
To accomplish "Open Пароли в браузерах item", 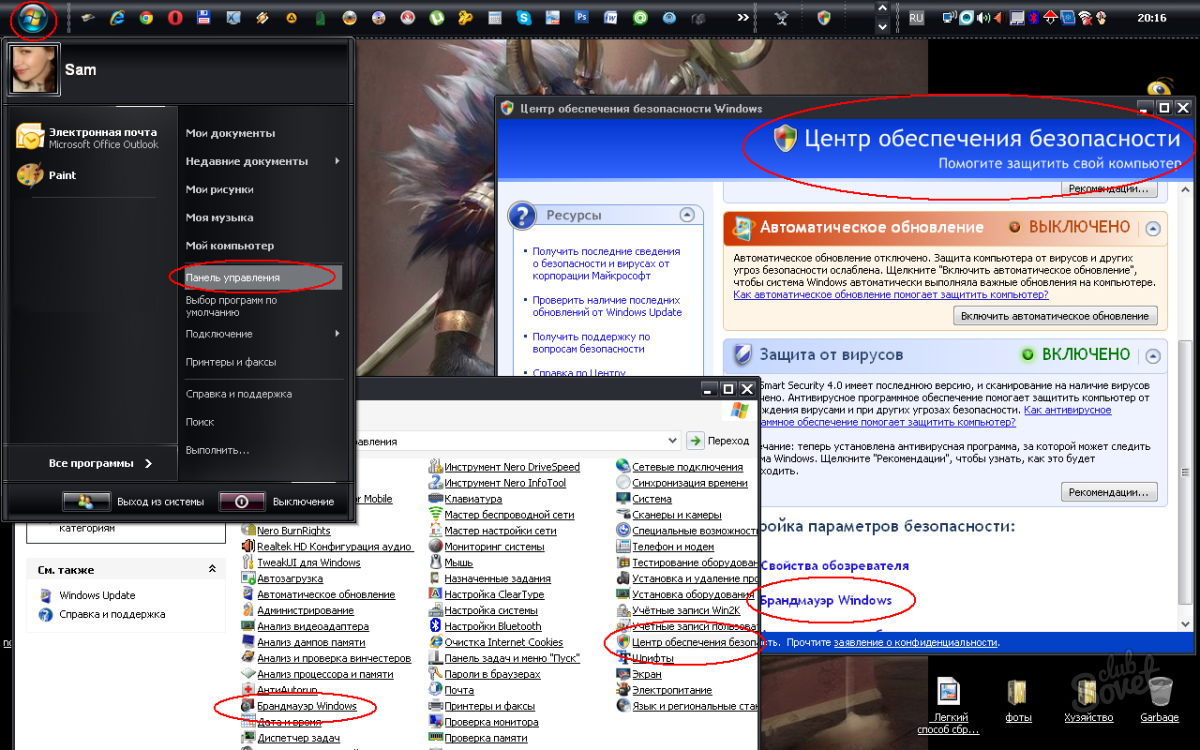I will 485,674.
